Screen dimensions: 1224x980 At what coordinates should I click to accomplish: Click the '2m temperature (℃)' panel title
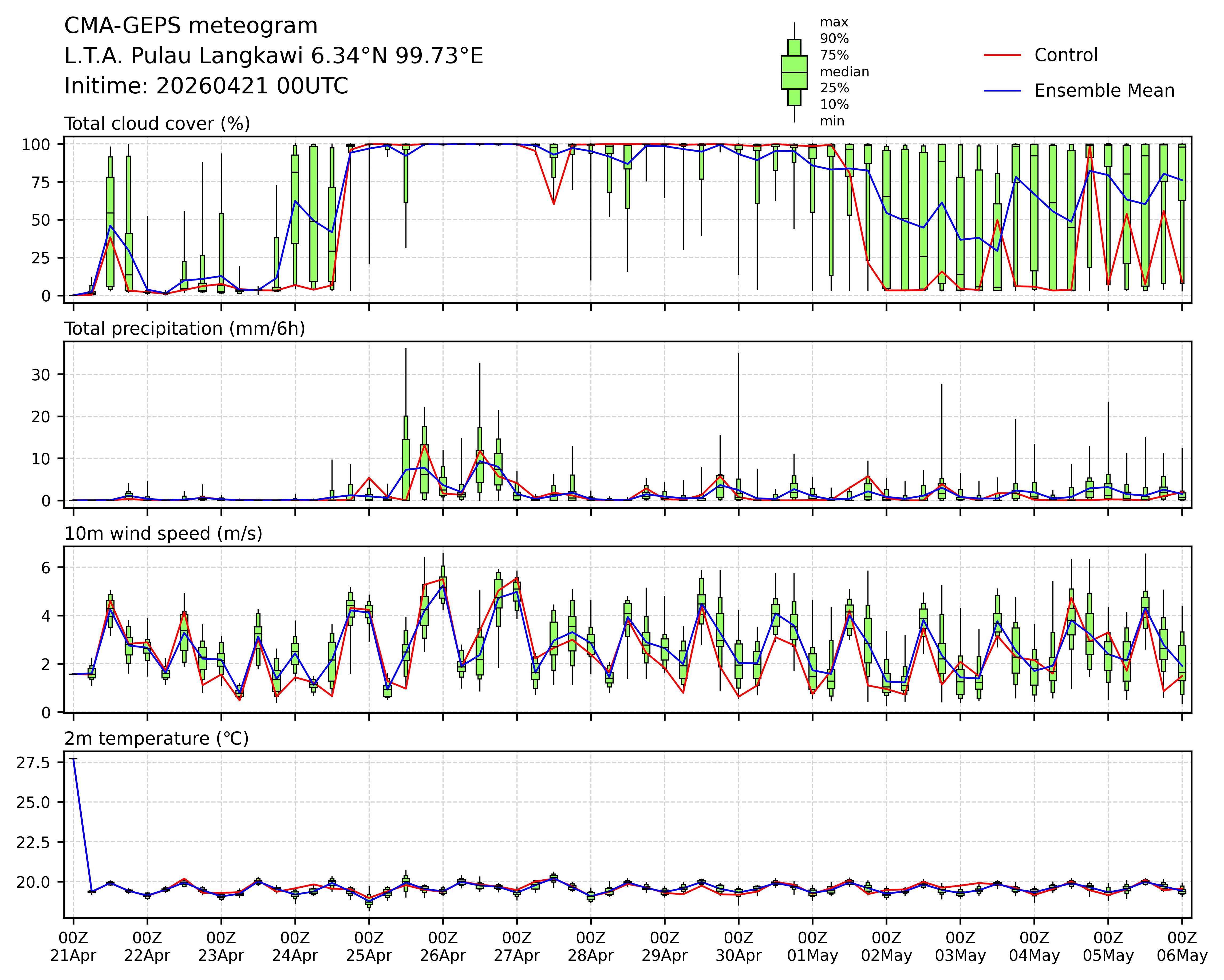point(156,739)
